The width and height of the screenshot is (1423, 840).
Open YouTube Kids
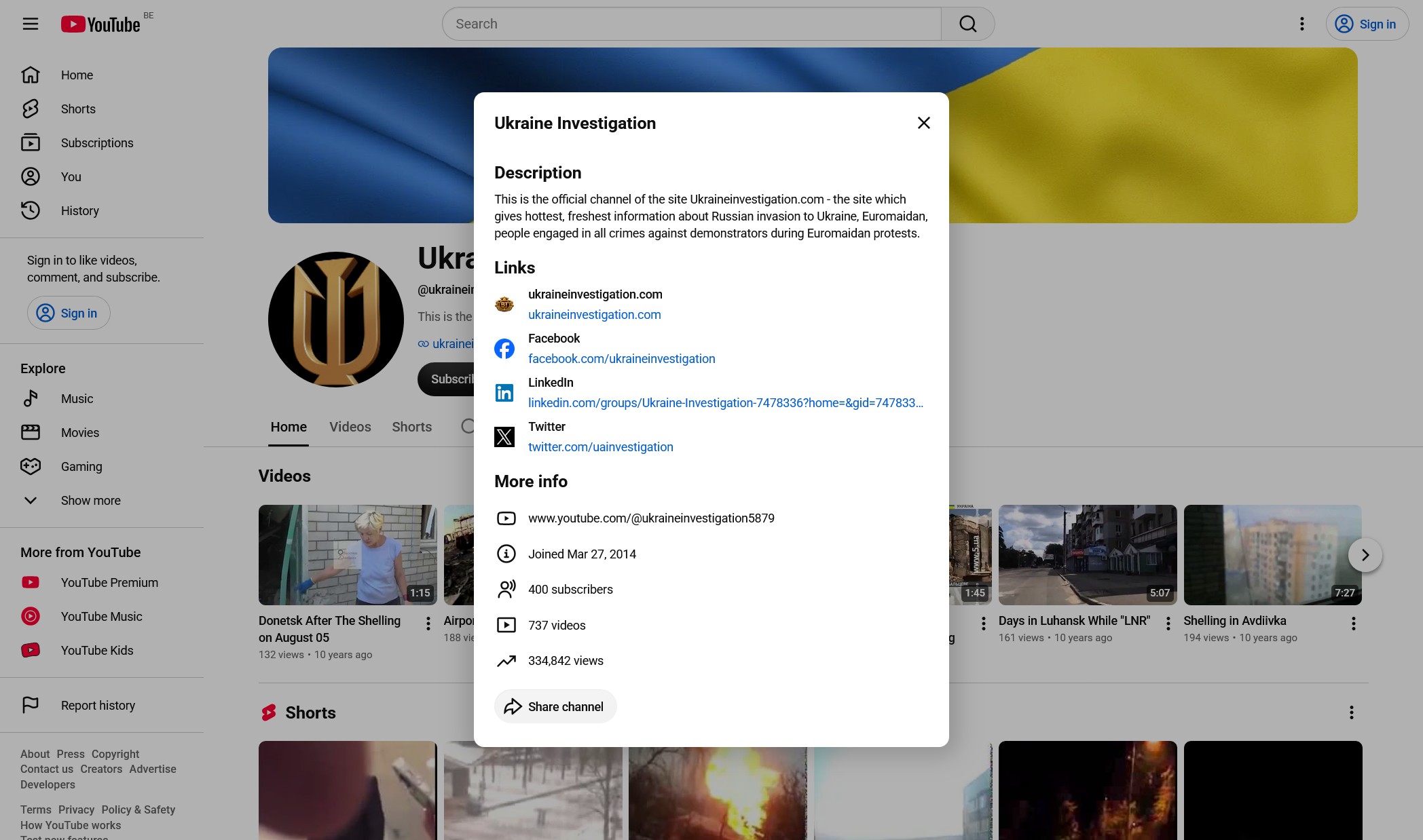point(102,650)
